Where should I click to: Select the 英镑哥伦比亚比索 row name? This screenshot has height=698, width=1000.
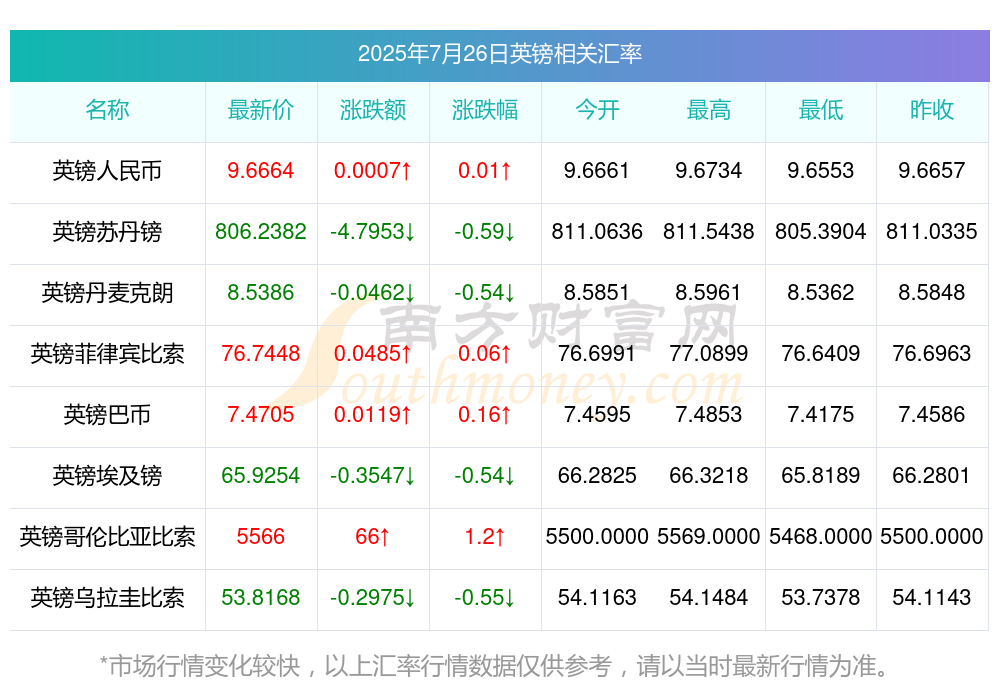(x=107, y=537)
